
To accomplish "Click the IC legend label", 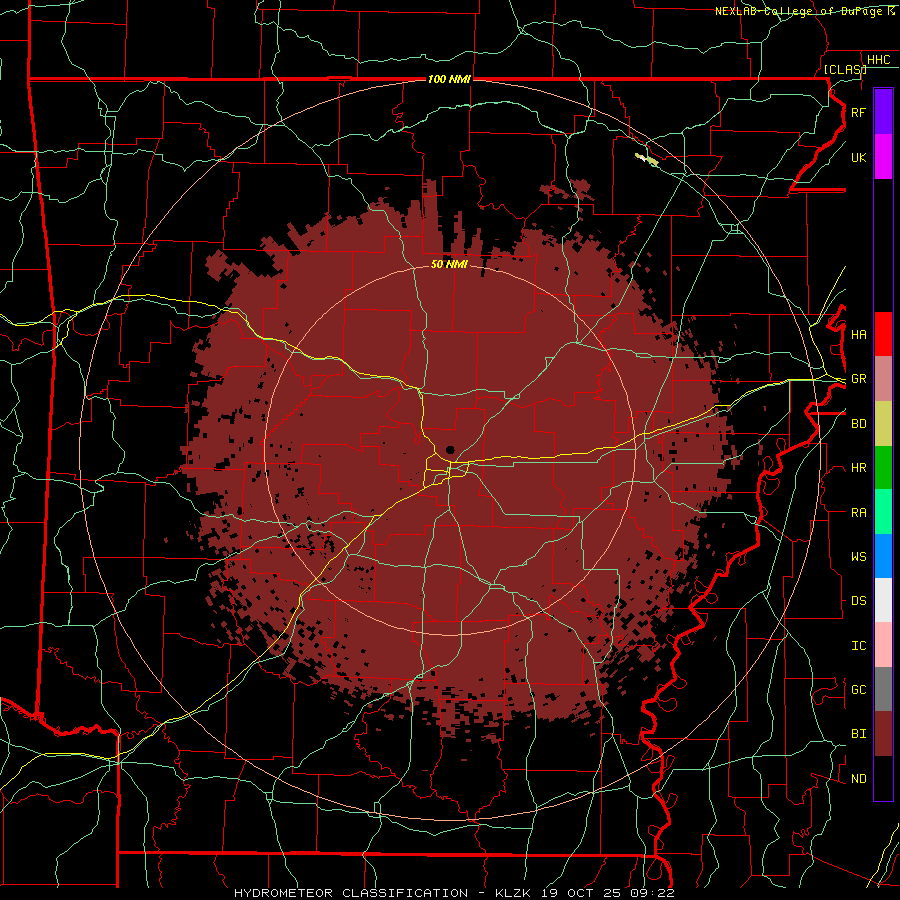I will [858, 645].
